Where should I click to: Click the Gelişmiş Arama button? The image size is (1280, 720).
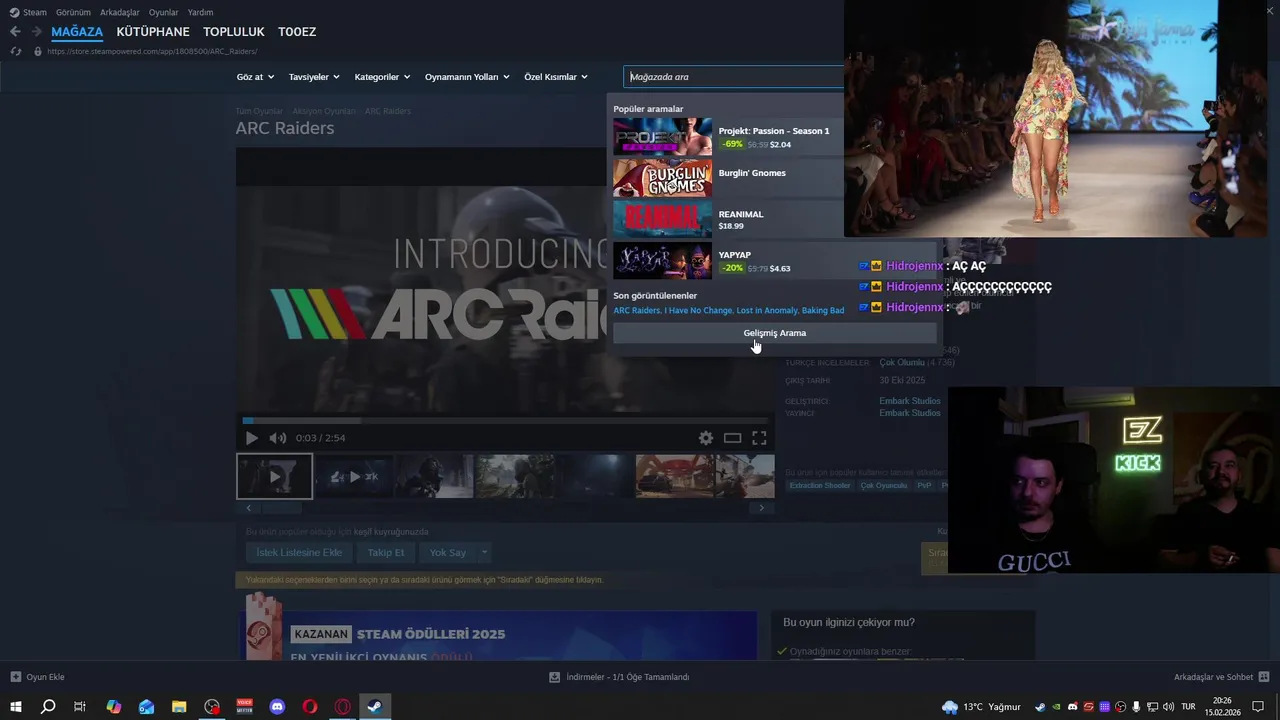tap(775, 333)
